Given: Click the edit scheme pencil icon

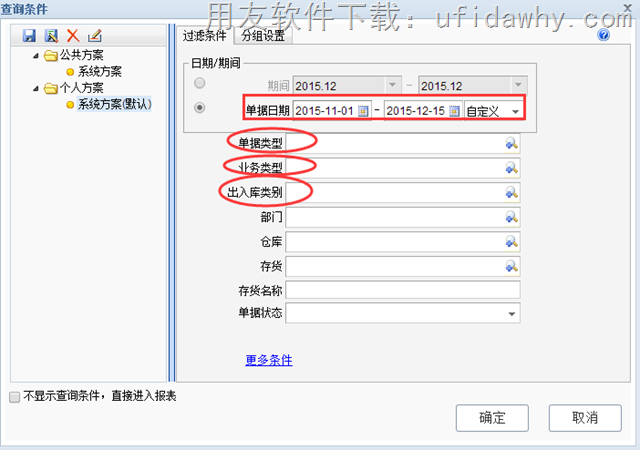Looking at the screenshot, I should pos(95,36).
